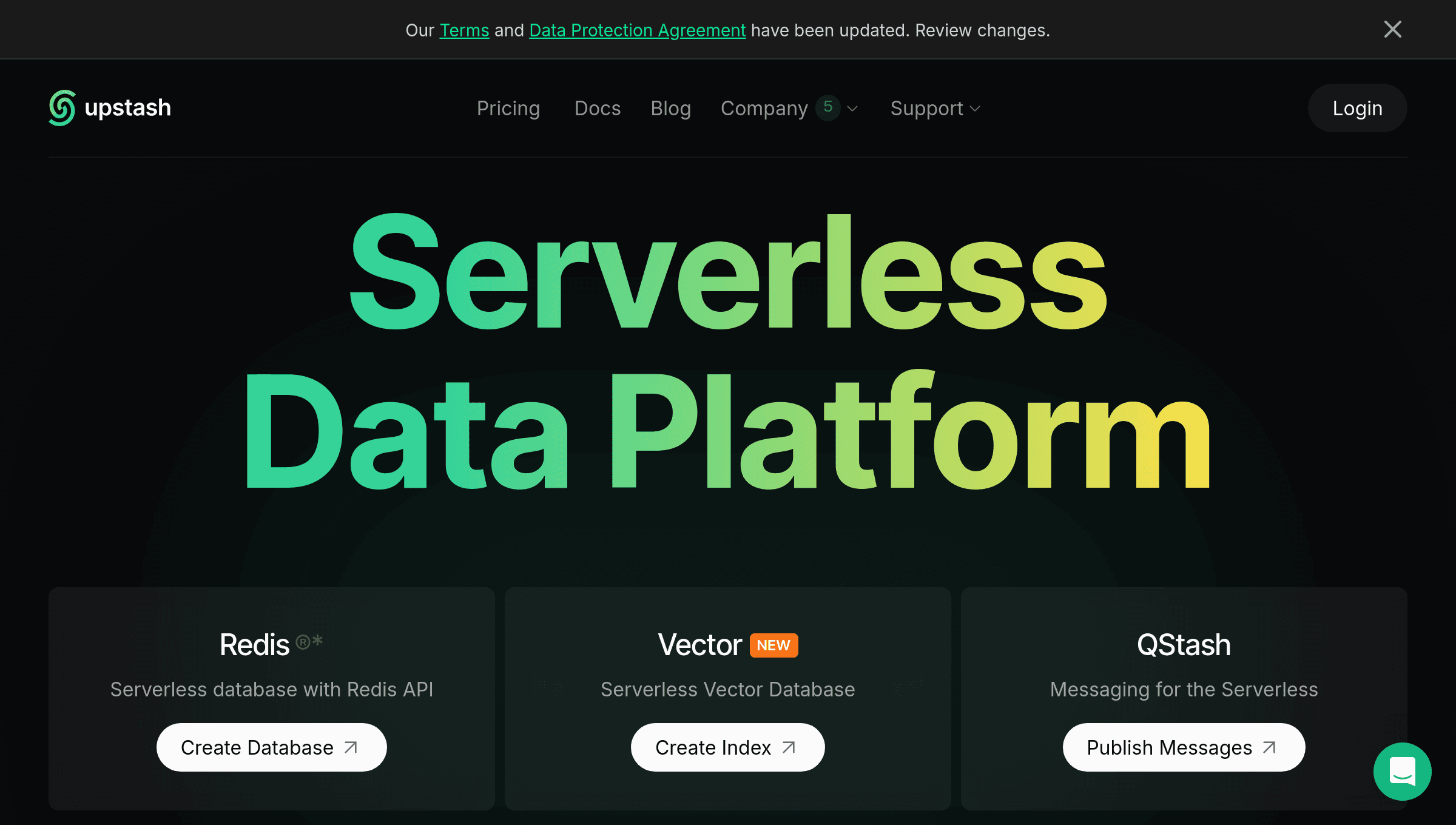Screen dimensions: 1456x825
Task: Click the dismiss notification X icon
Action: click(x=1393, y=29)
